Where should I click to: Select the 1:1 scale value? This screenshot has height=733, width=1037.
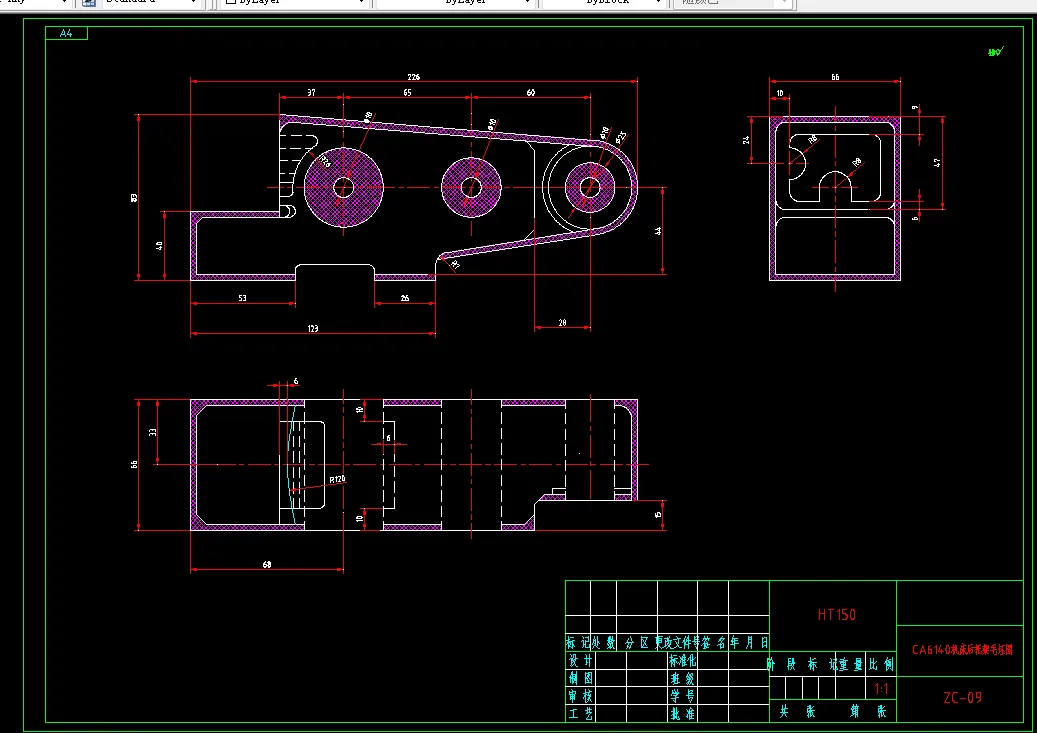pos(882,689)
